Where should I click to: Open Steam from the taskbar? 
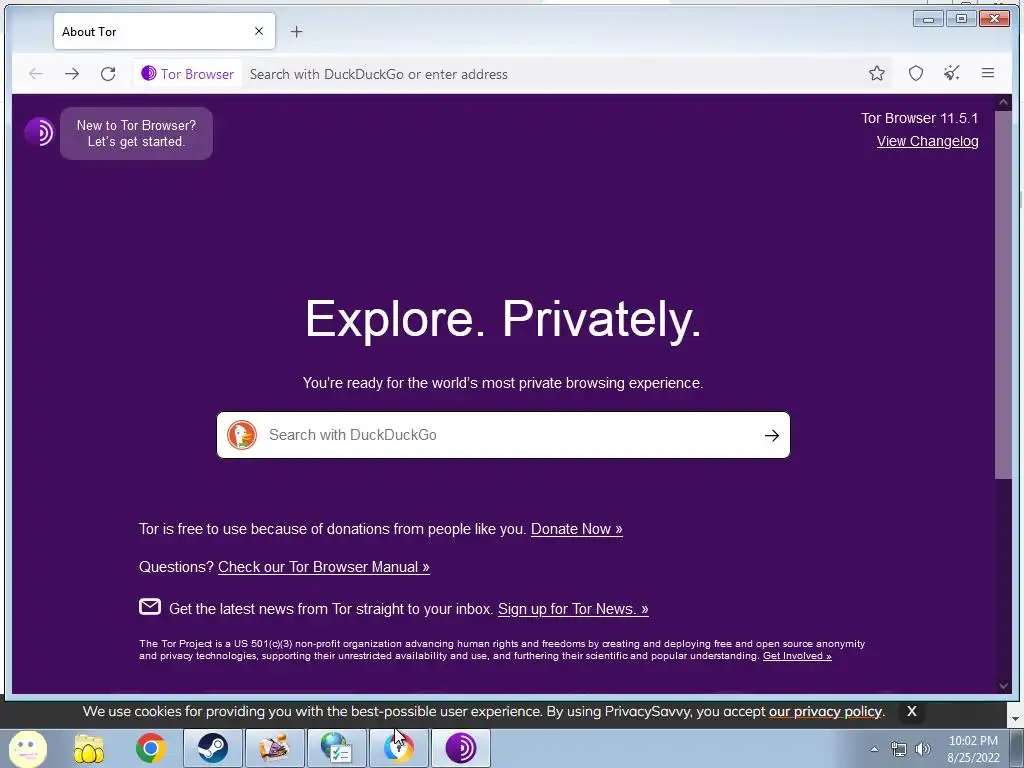click(x=213, y=748)
